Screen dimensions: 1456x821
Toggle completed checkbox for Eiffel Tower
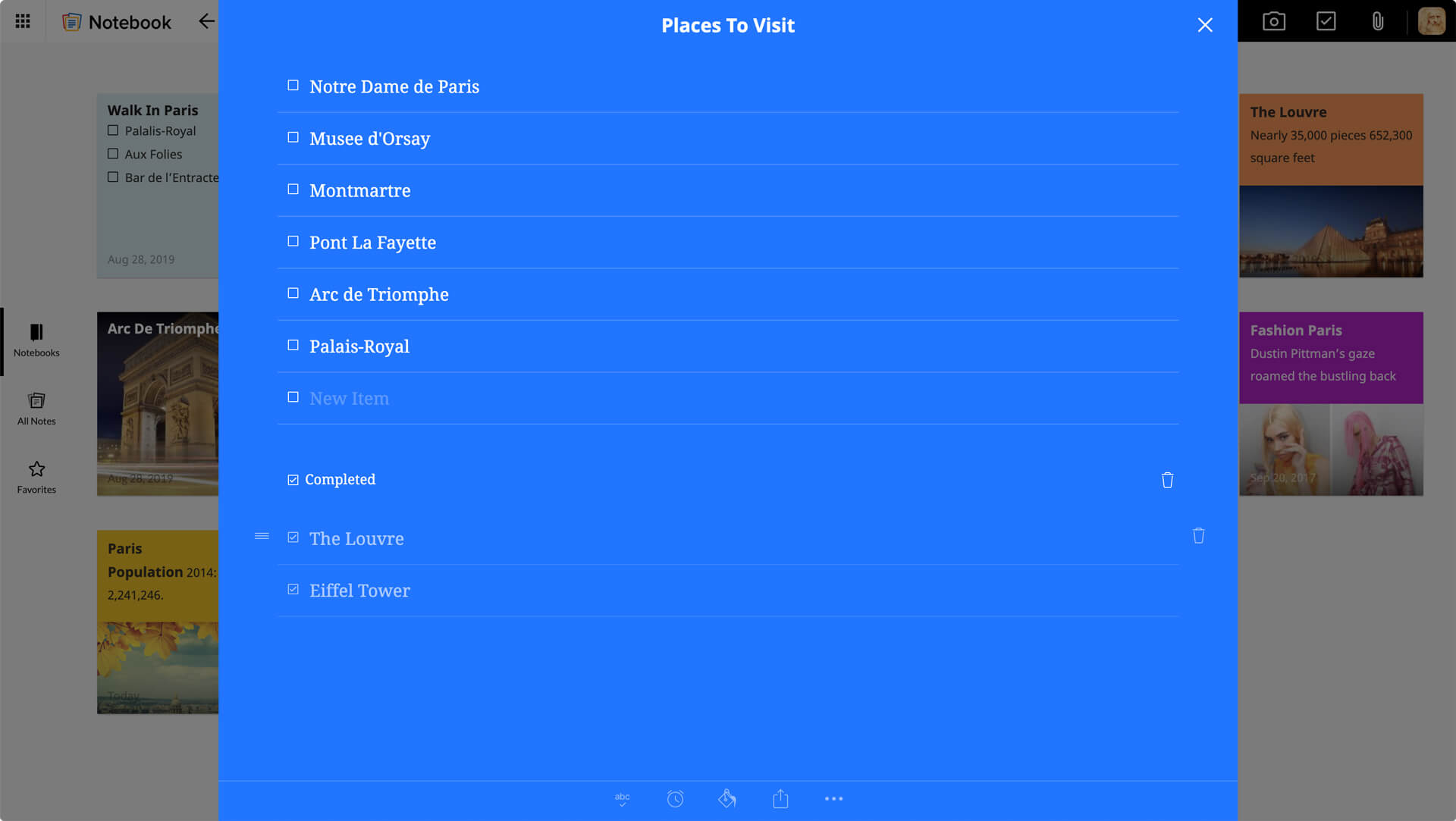[293, 589]
